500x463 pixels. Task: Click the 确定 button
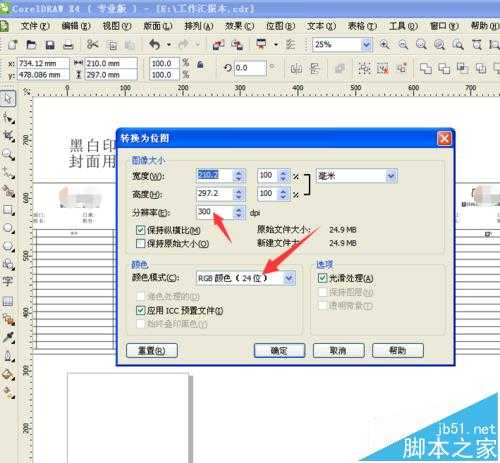[x=279, y=351]
